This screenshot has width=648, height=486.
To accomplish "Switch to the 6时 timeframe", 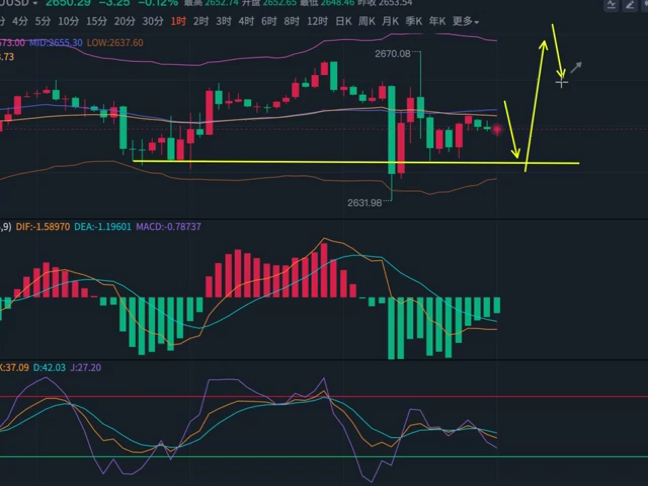I will (269, 21).
